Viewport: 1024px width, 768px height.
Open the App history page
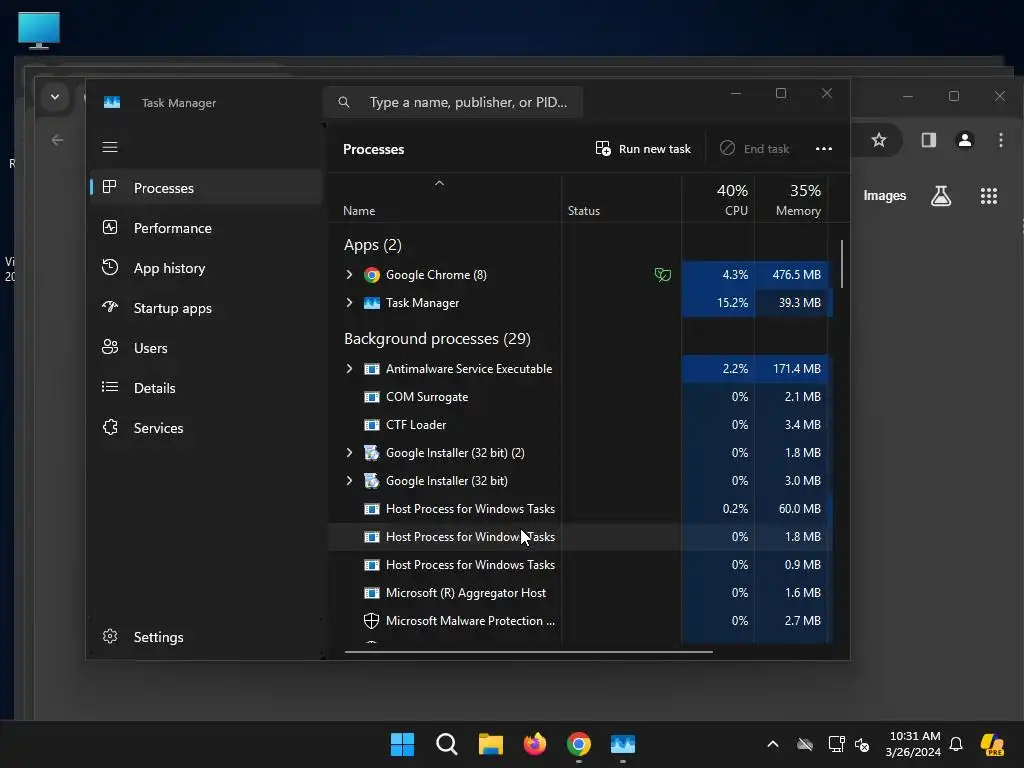pyautogui.click(x=206, y=268)
